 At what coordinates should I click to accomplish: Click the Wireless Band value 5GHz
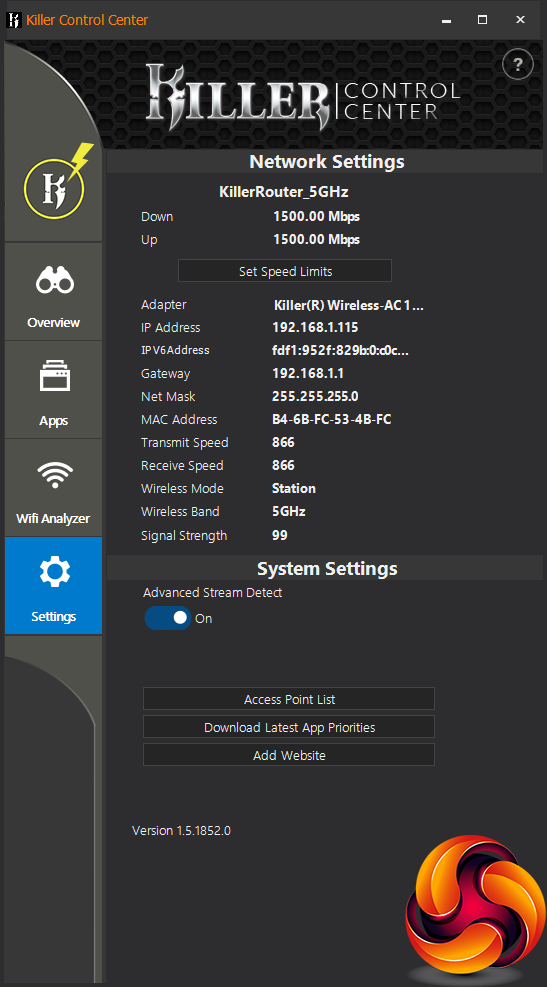(289, 512)
